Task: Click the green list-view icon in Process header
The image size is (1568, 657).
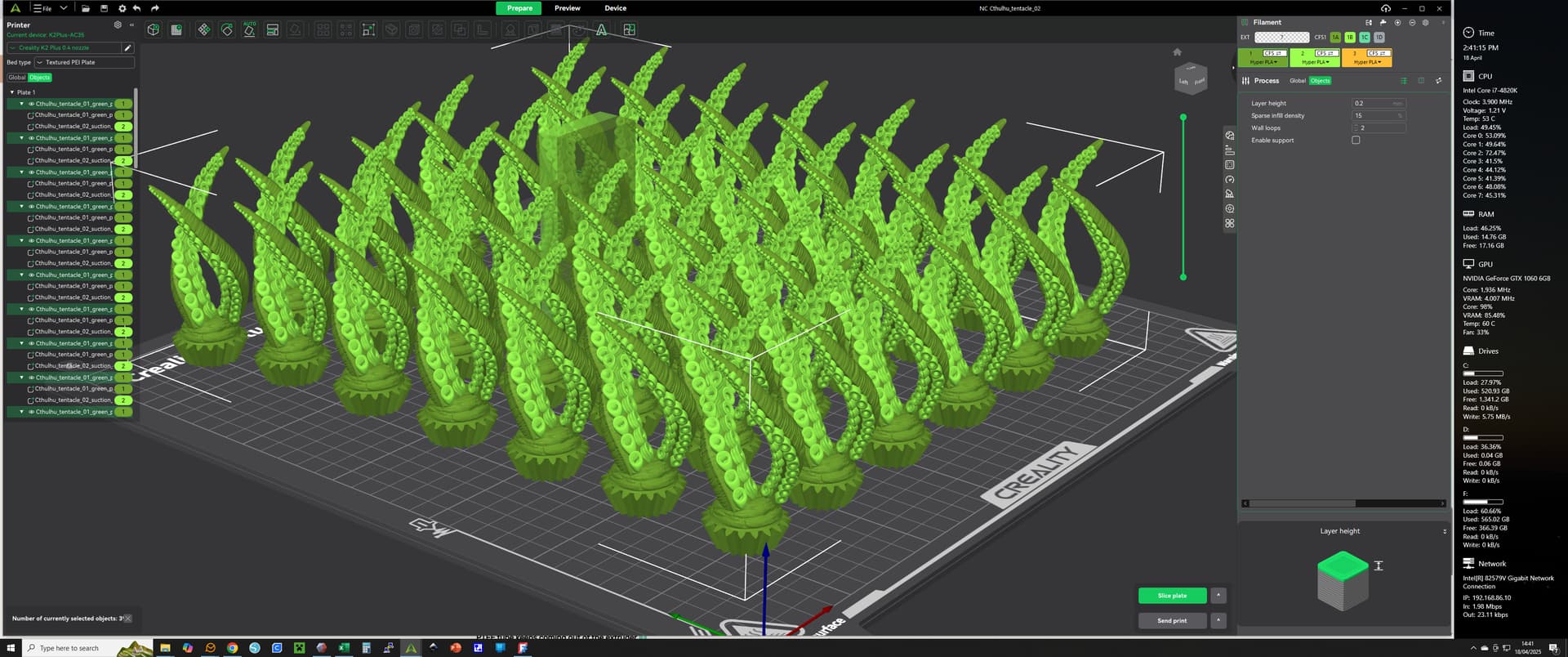Action: 1404,80
